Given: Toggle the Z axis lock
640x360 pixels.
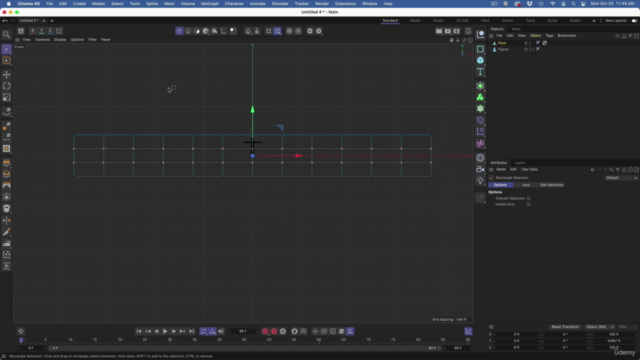Looking at the screenshot, I should (x=50, y=31).
